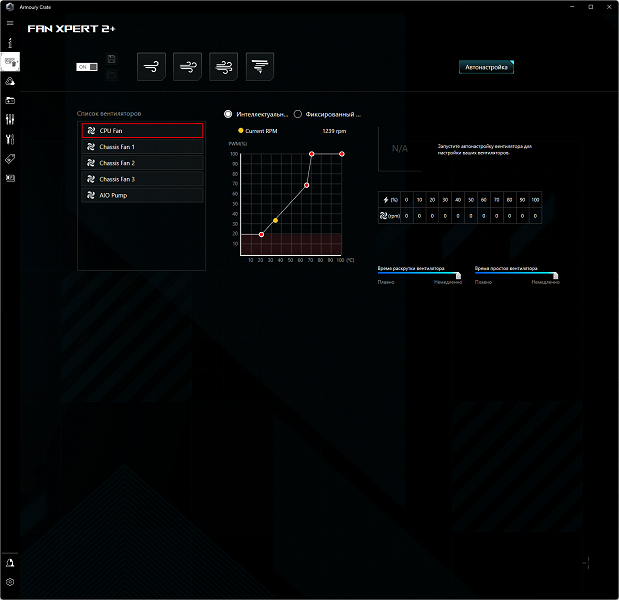Click the Автонастройка button
Viewport: 619px width, 600px height.
pos(486,67)
